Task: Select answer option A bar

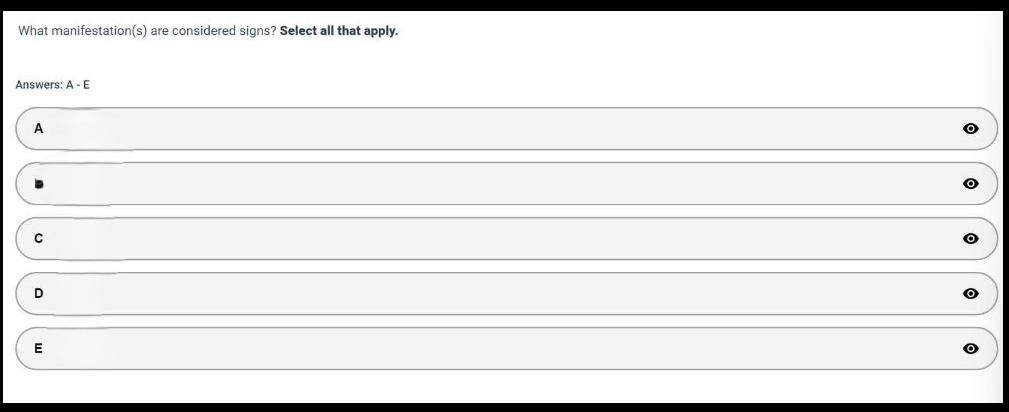Action: [500, 129]
